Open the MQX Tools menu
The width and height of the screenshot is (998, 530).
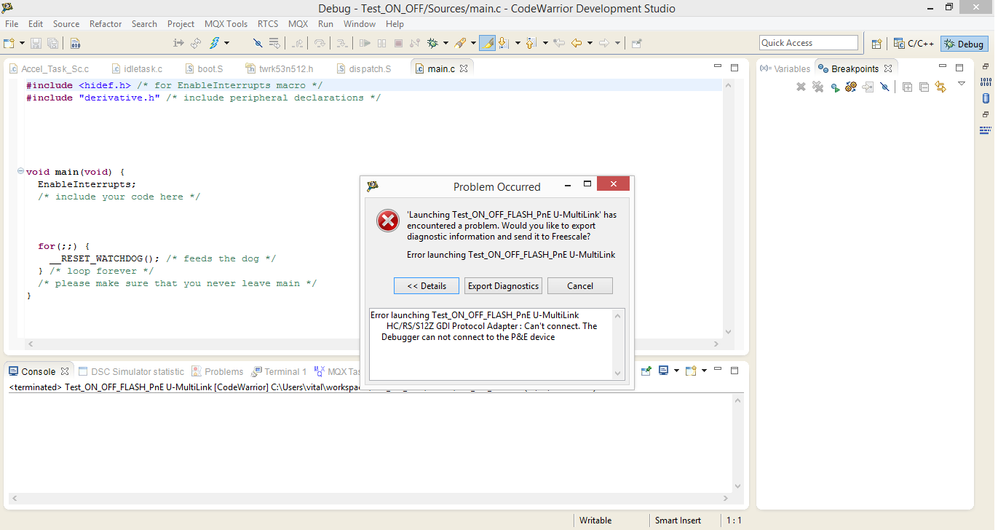click(x=225, y=24)
